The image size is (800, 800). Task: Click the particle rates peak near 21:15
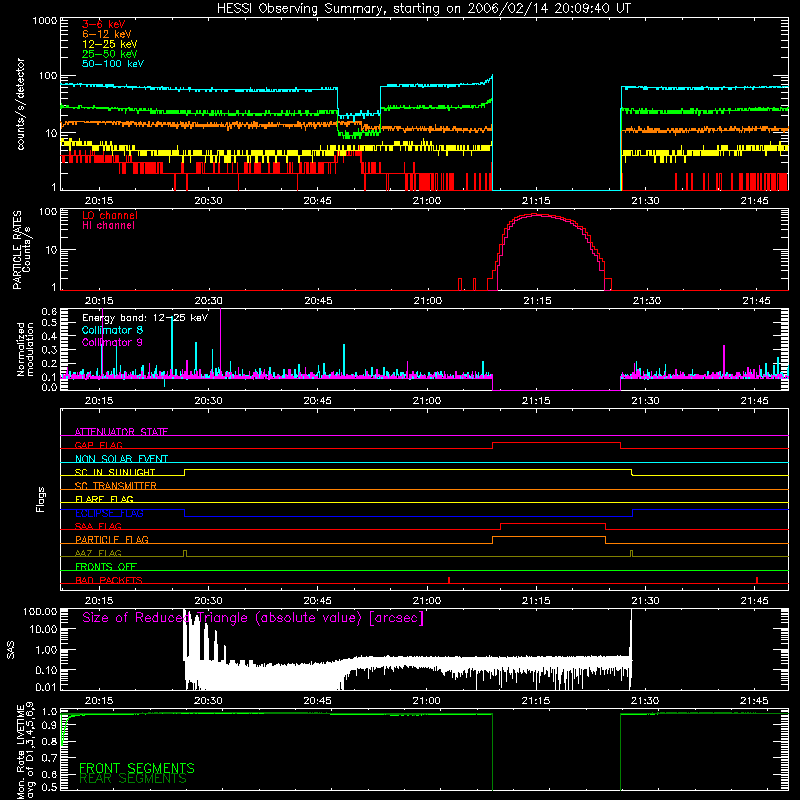536,215
